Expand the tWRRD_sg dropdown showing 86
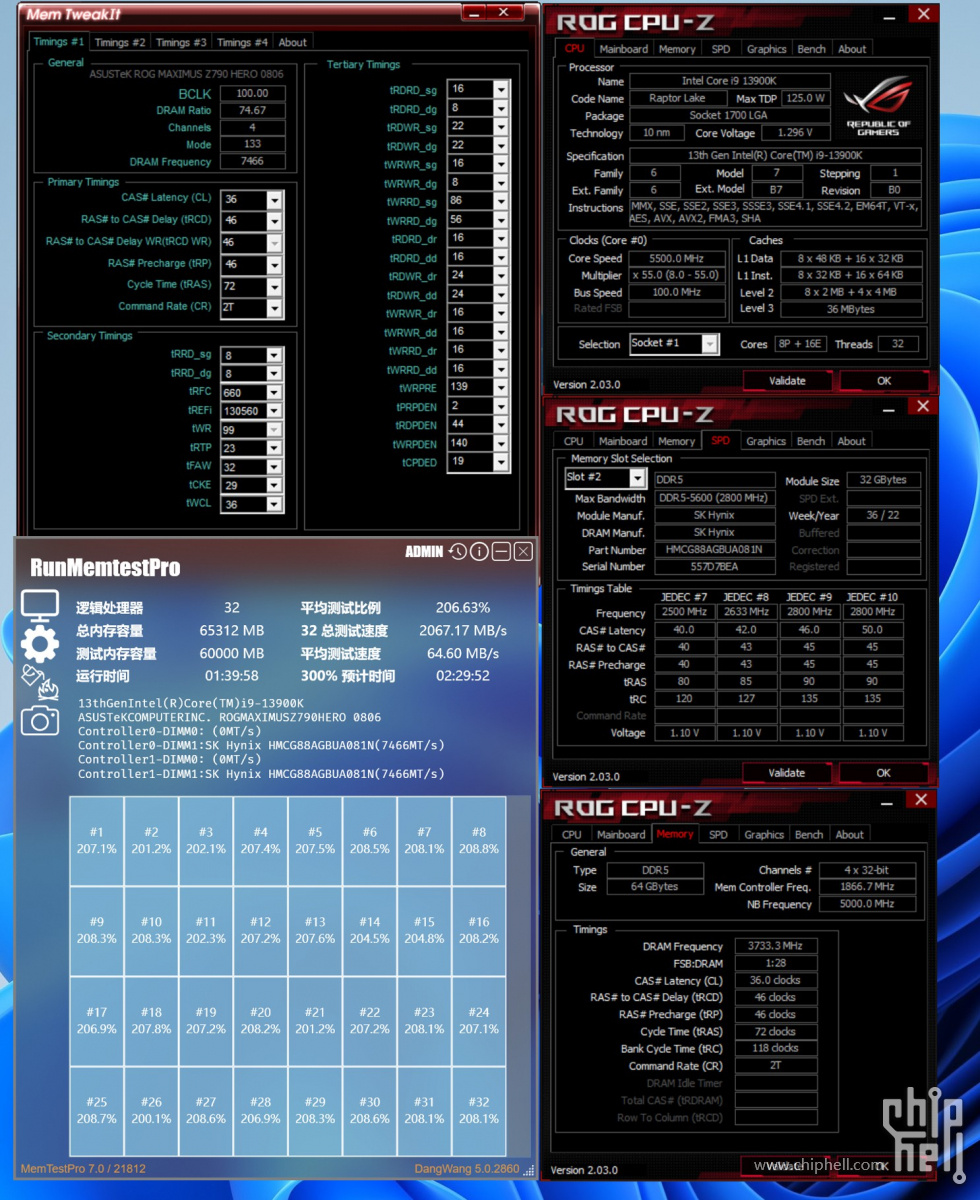 (501, 201)
